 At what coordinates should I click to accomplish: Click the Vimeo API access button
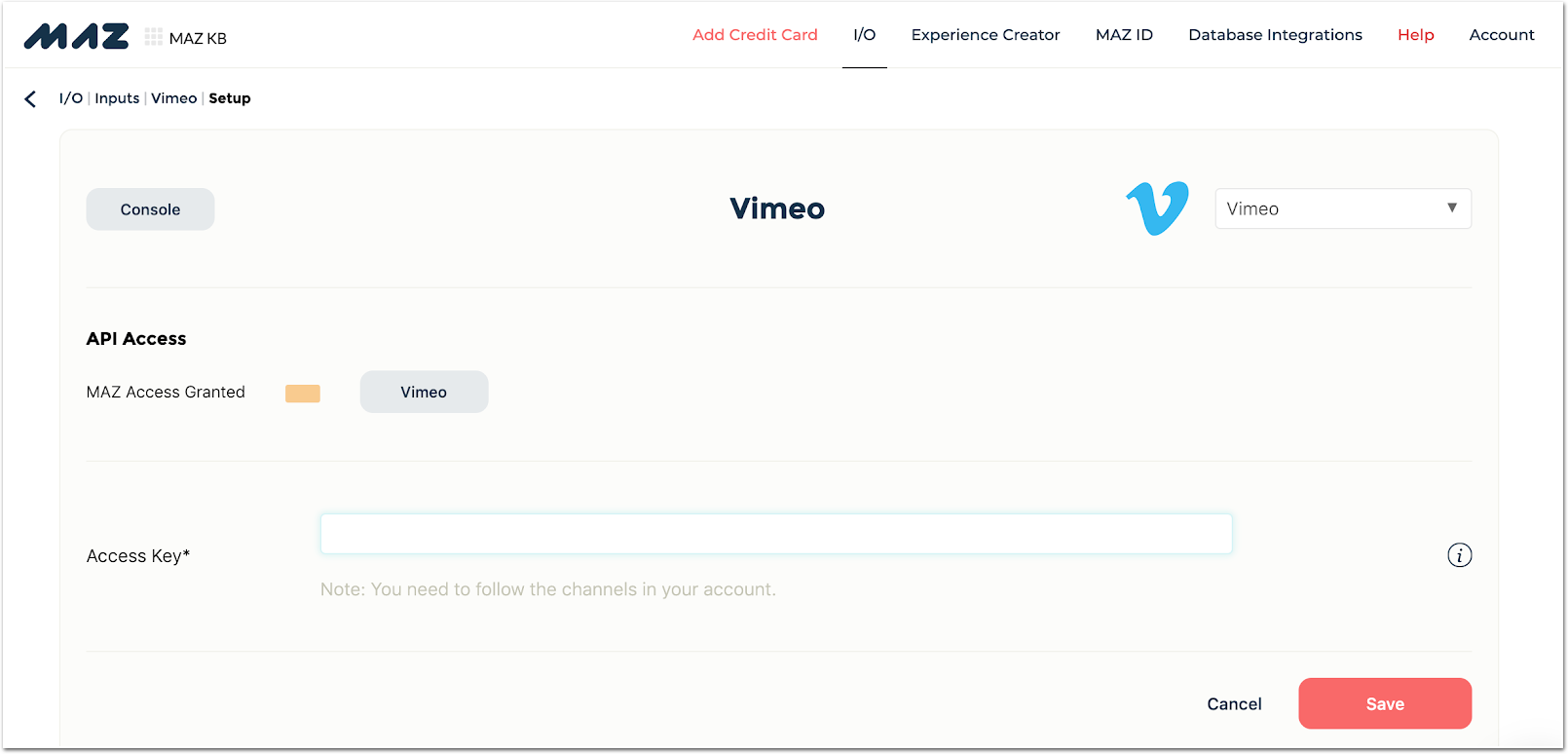pos(424,392)
